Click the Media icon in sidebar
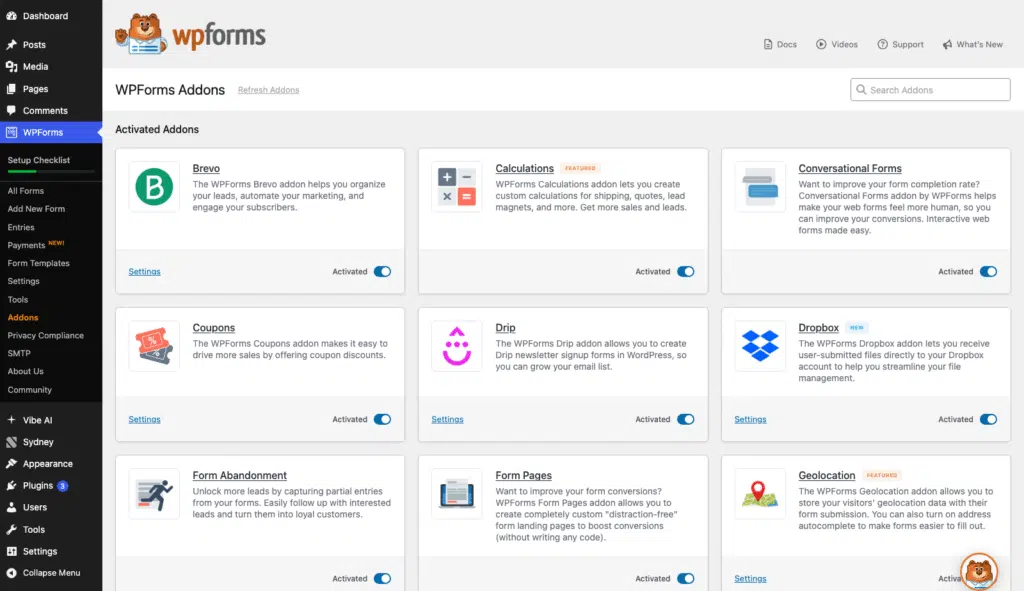Image resolution: width=1024 pixels, height=591 pixels. point(11,67)
